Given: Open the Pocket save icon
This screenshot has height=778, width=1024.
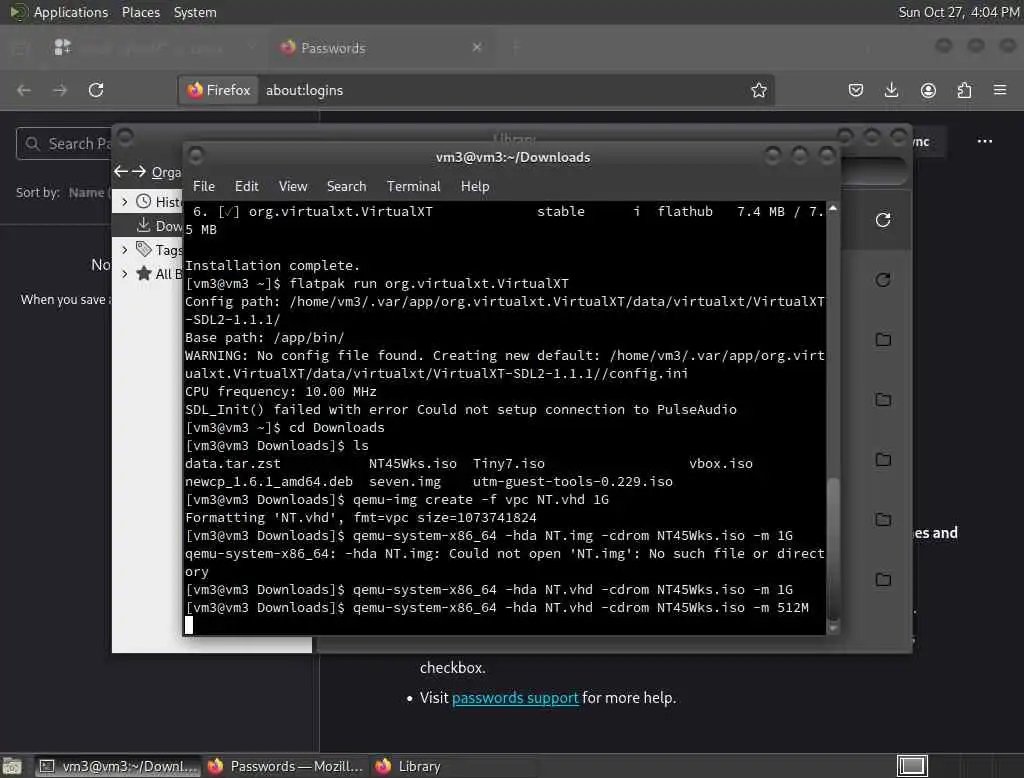Looking at the screenshot, I should (x=856, y=90).
